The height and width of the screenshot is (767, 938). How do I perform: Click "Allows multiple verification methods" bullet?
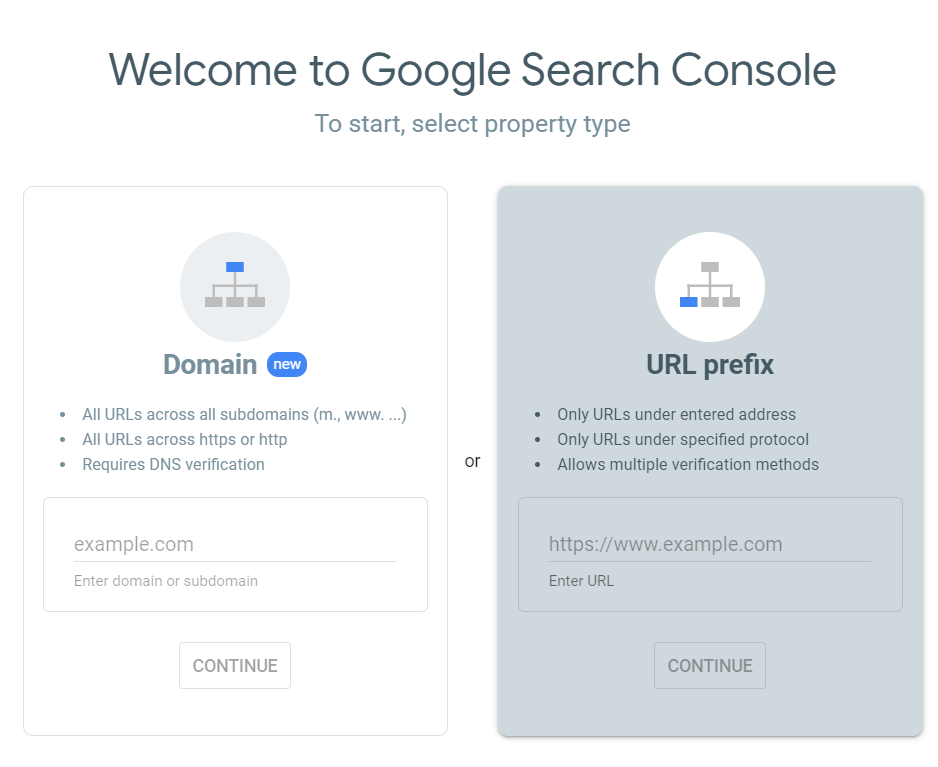(x=688, y=465)
